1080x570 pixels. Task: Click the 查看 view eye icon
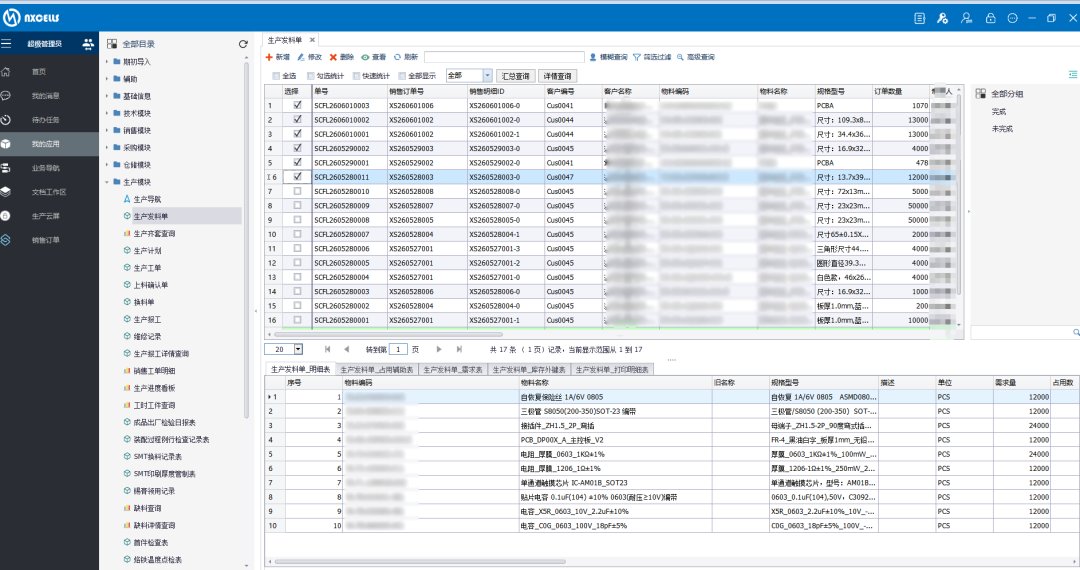click(x=365, y=57)
